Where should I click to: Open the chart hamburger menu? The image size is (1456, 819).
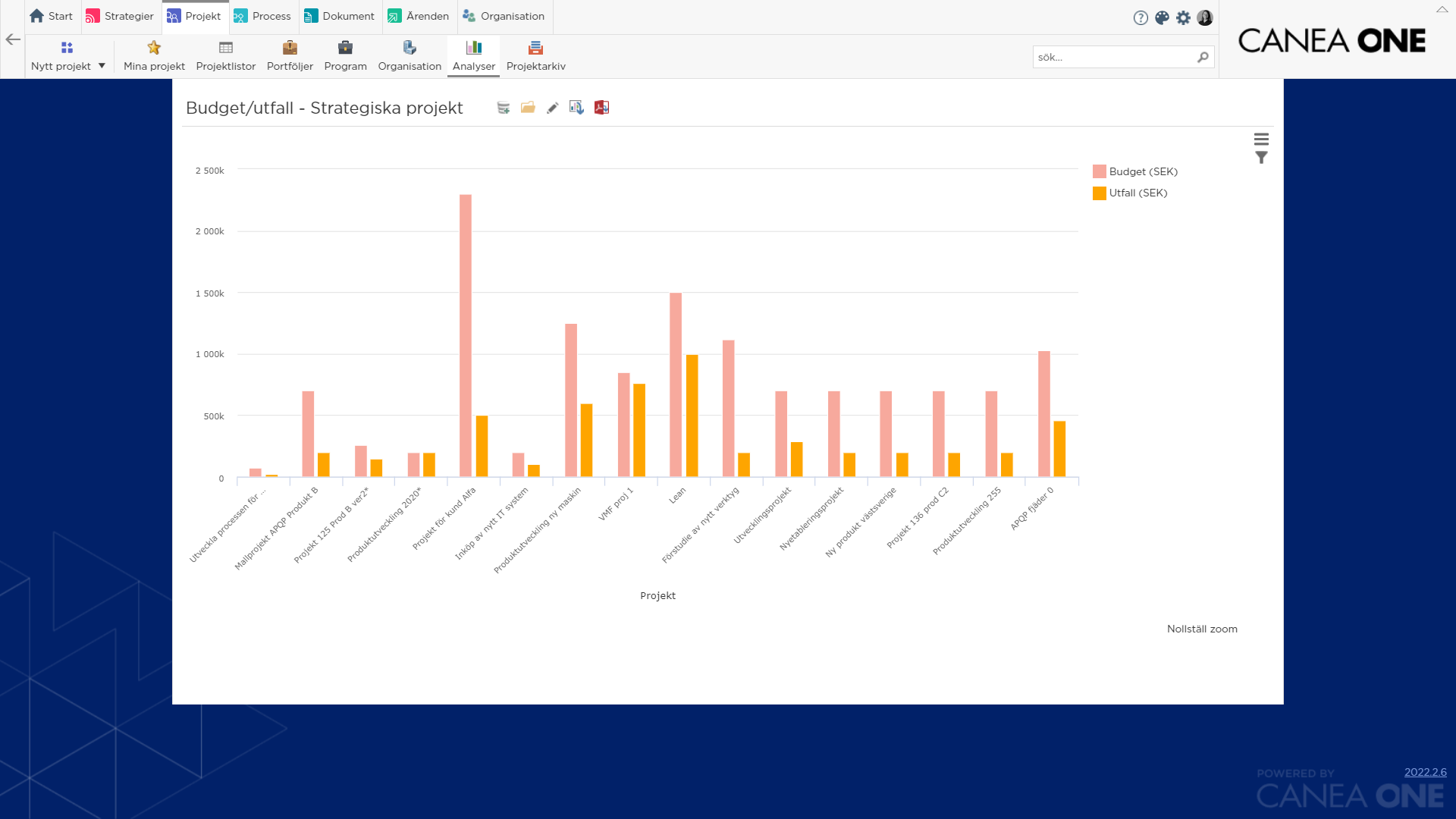point(1262,139)
